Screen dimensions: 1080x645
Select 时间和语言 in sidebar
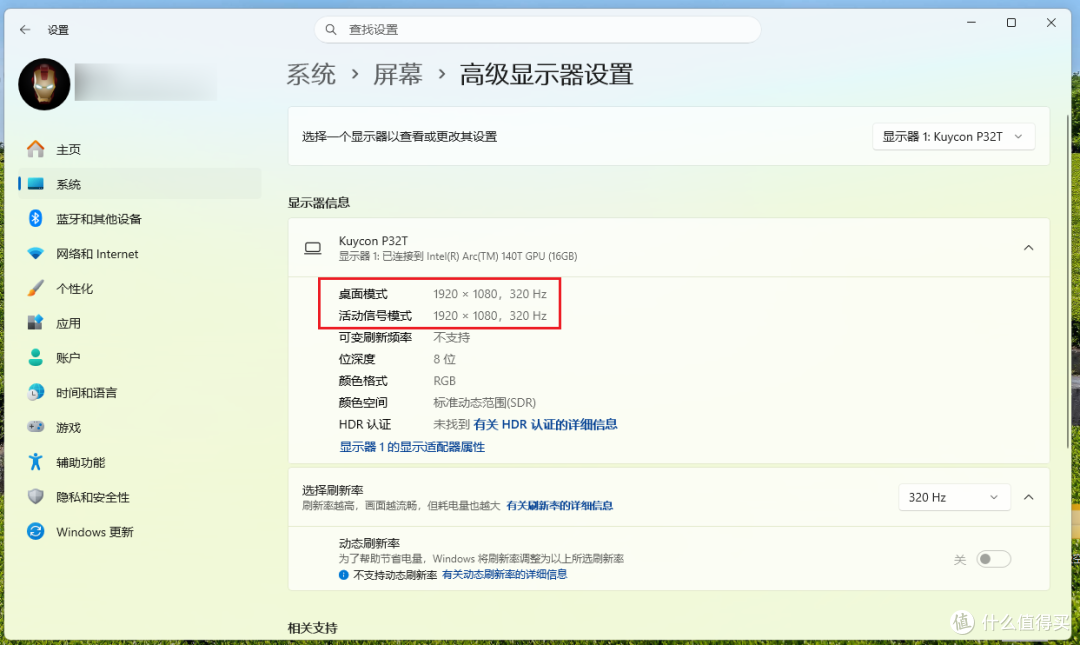click(140, 392)
